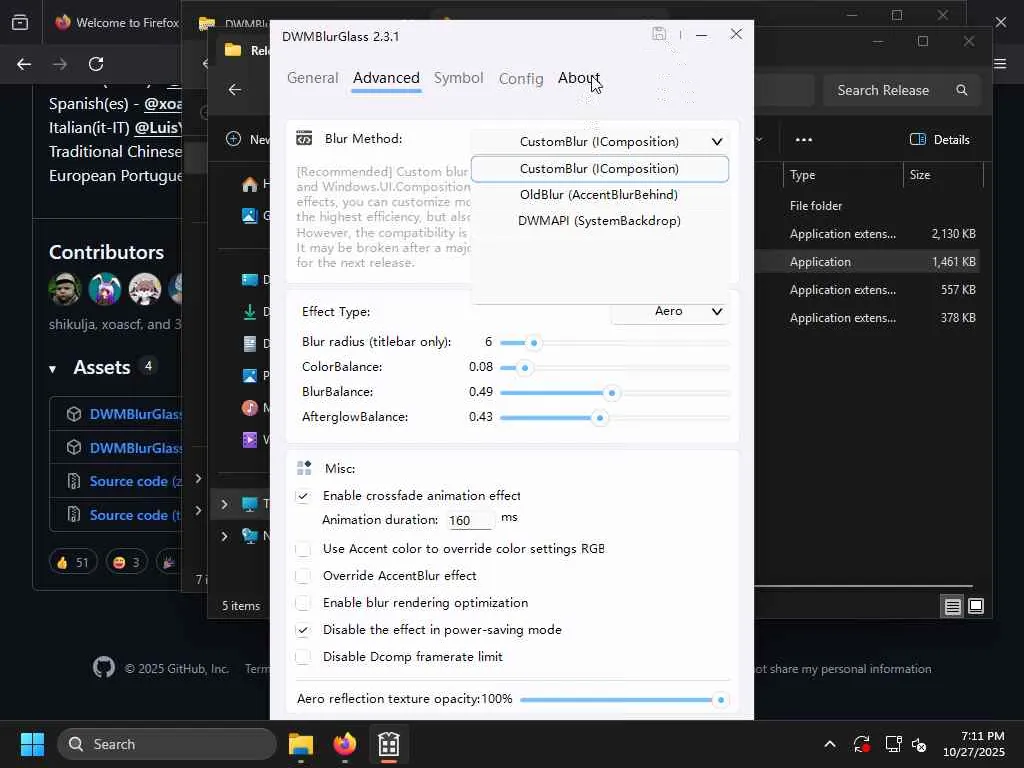Toggle Enable crossfade animation effect checkbox

(x=303, y=496)
